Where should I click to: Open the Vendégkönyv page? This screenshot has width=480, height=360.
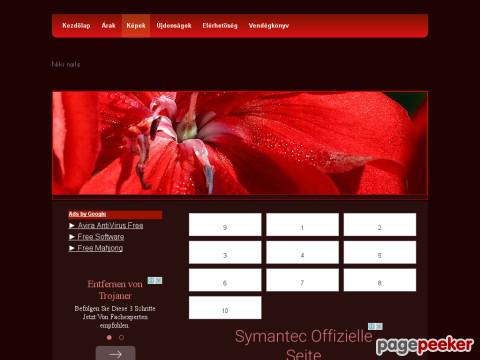pyautogui.click(x=269, y=26)
